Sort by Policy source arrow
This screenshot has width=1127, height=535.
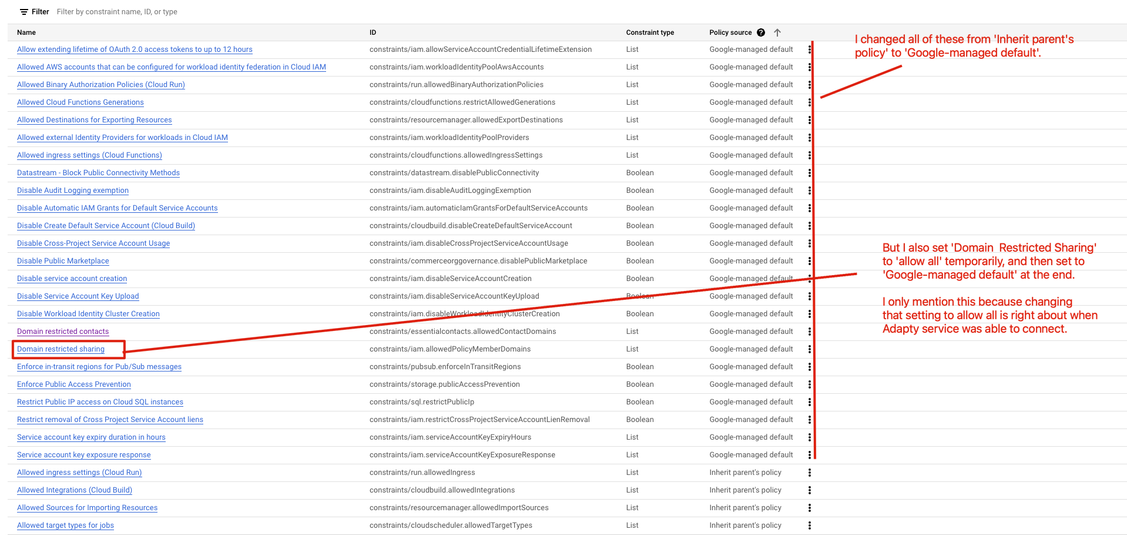(778, 32)
